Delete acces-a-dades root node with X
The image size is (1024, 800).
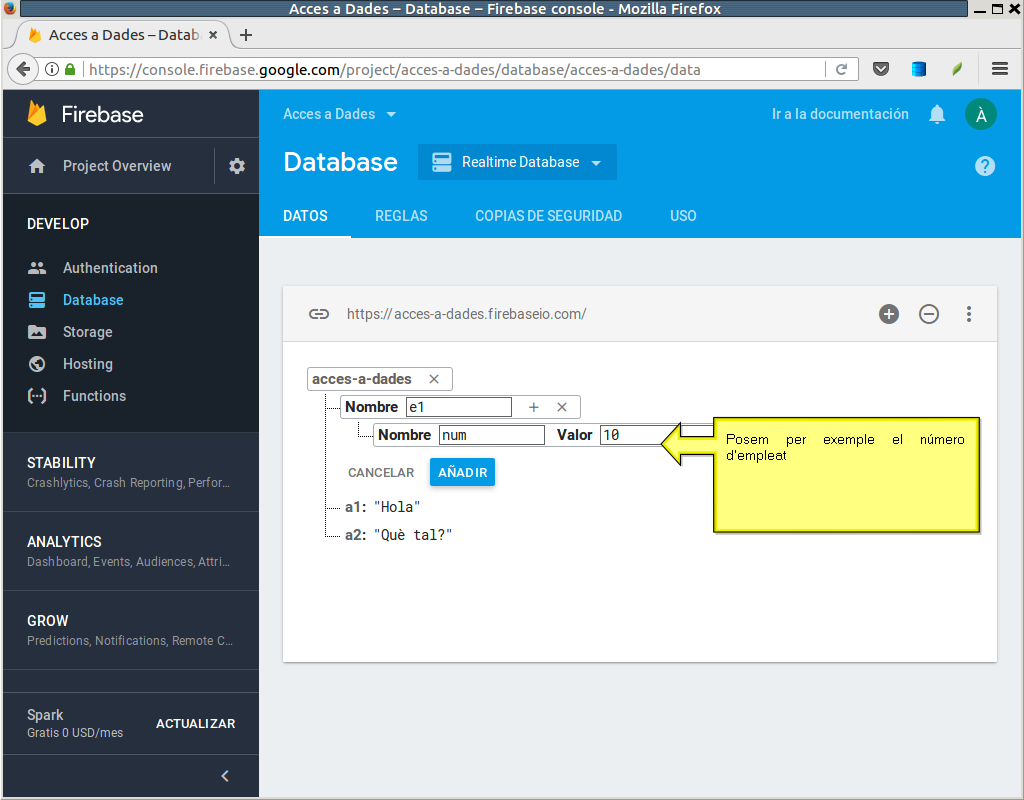click(x=434, y=379)
